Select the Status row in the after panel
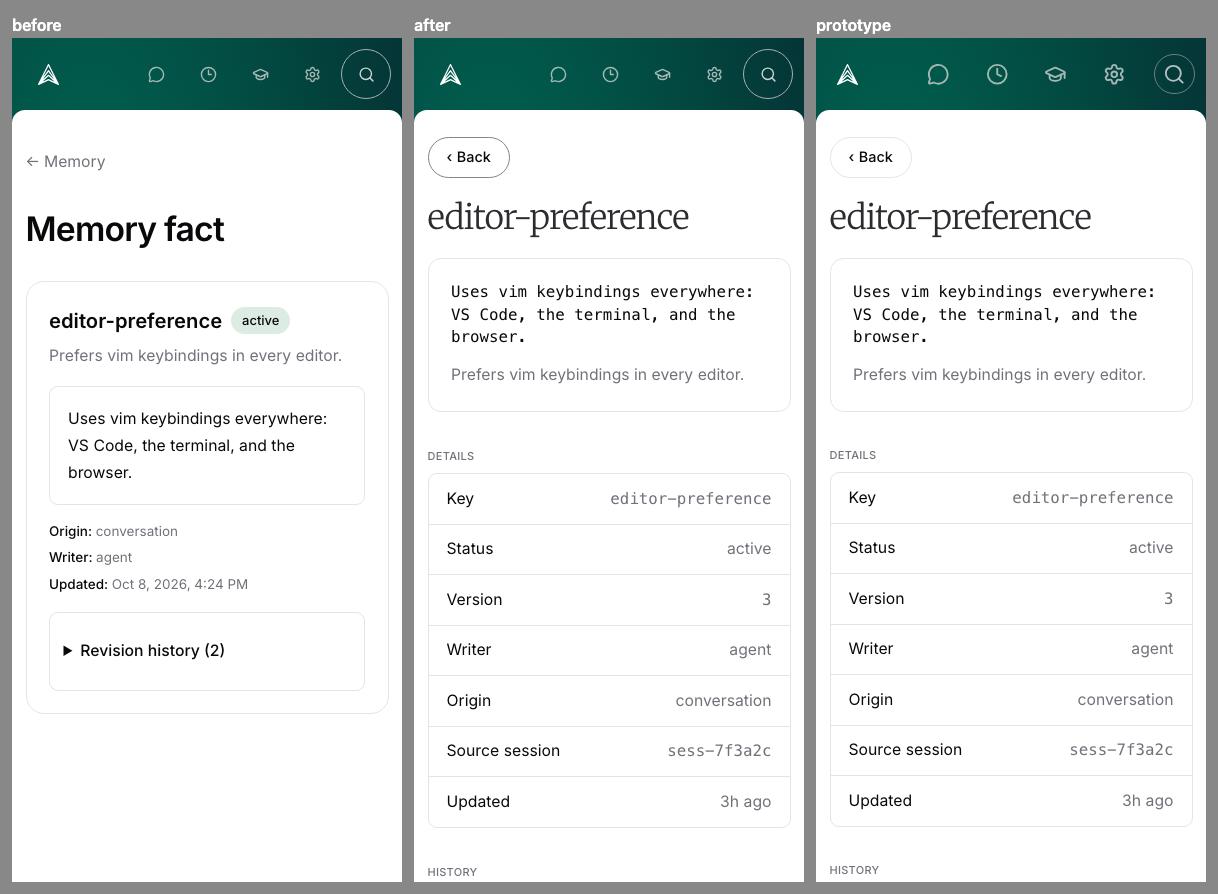 point(609,549)
